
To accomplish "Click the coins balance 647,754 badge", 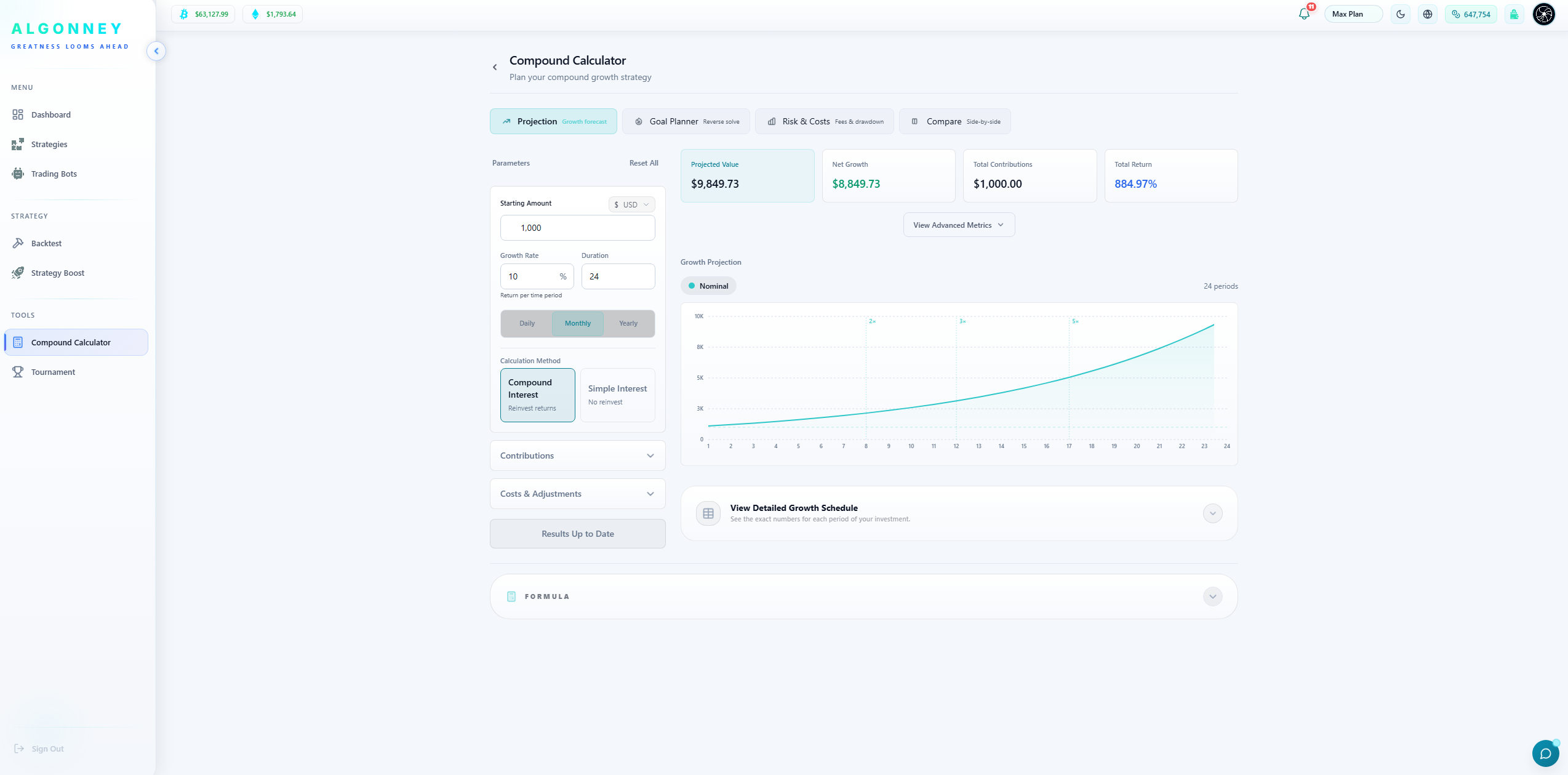I will click(1471, 14).
